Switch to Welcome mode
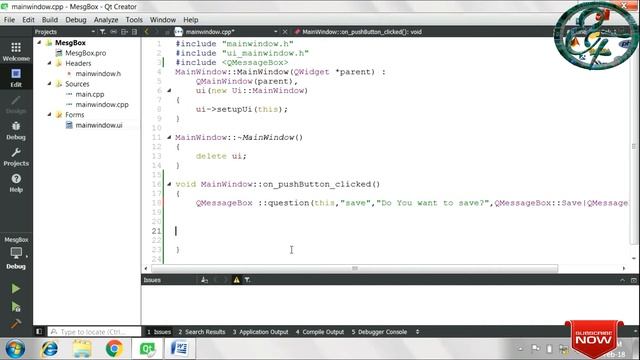This screenshot has width=640, height=360. (x=16, y=52)
